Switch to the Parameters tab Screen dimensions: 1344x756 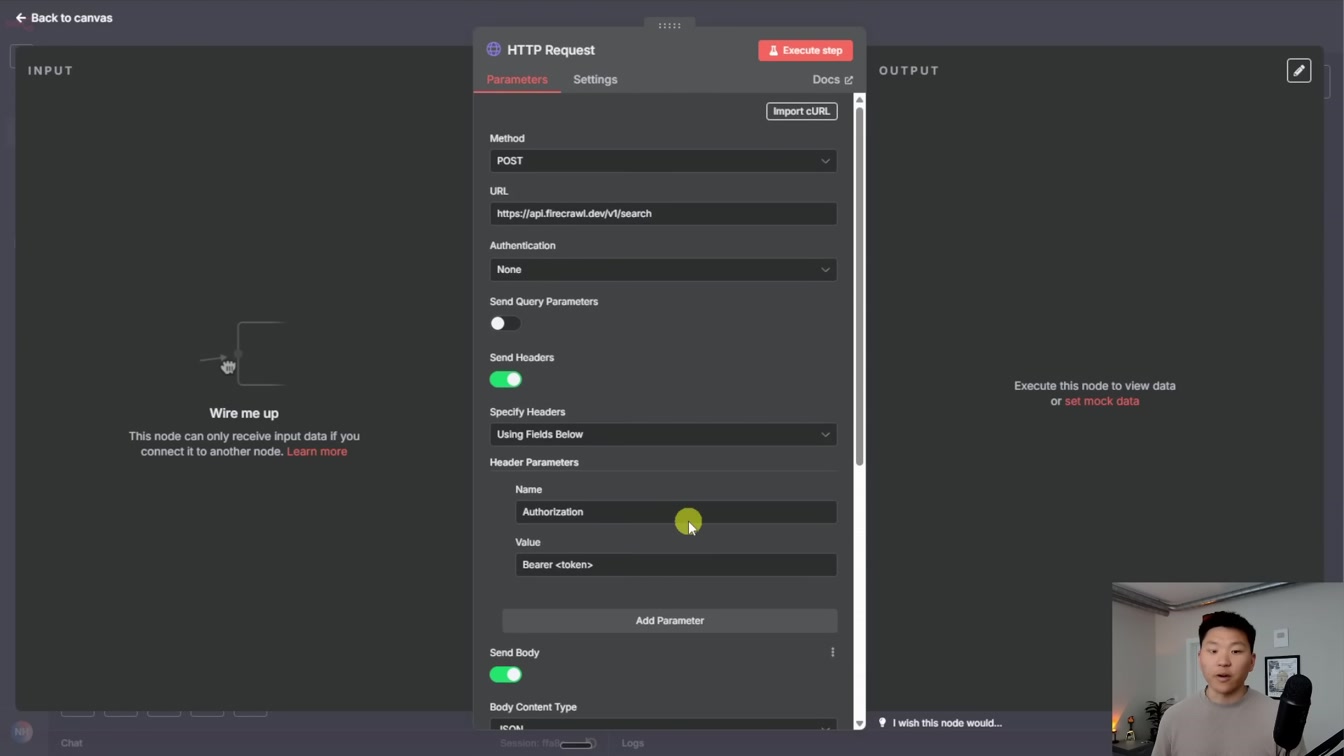pos(517,80)
